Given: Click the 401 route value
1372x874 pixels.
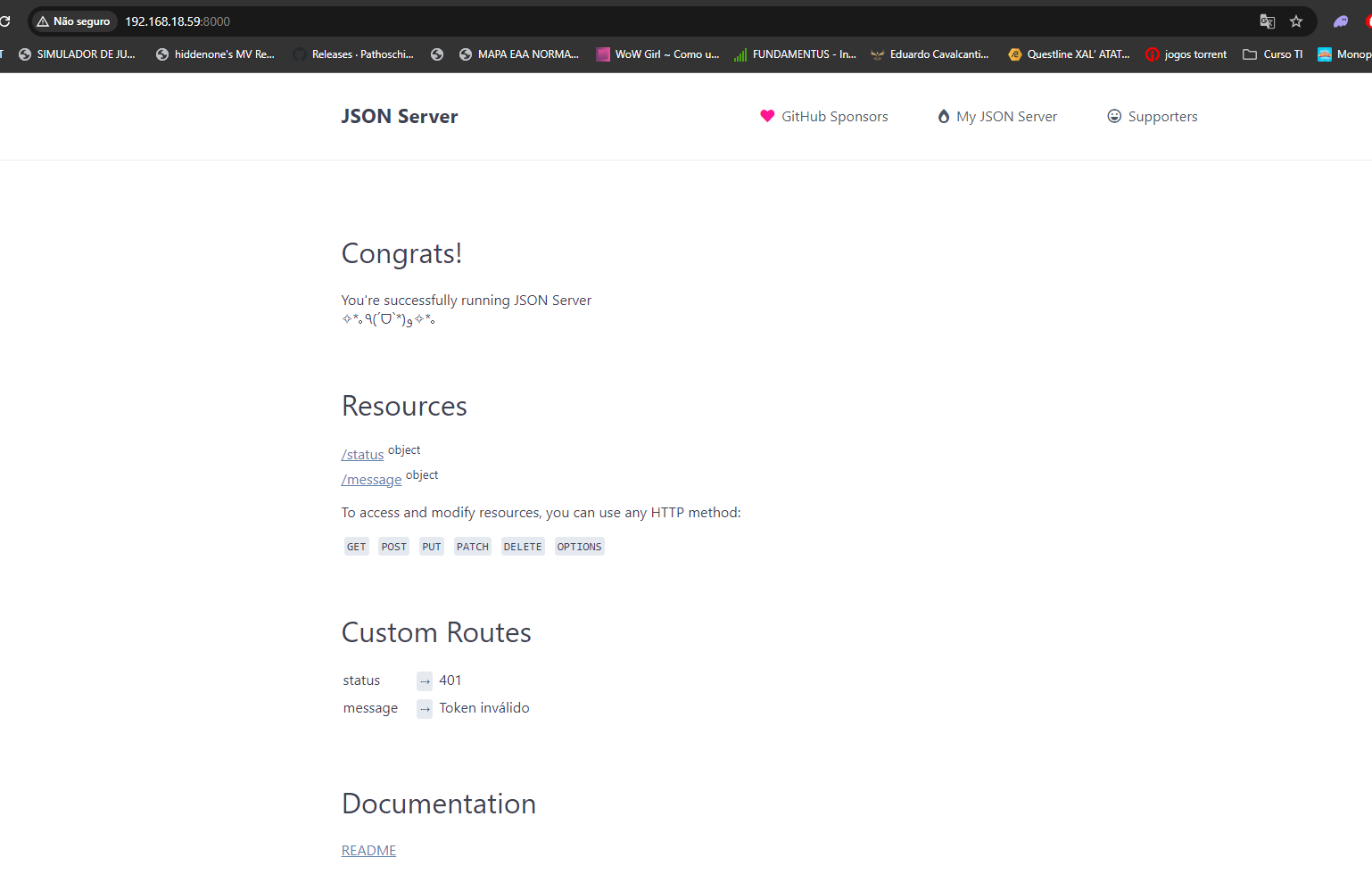Looking at the screenshot, I should 450,680.
